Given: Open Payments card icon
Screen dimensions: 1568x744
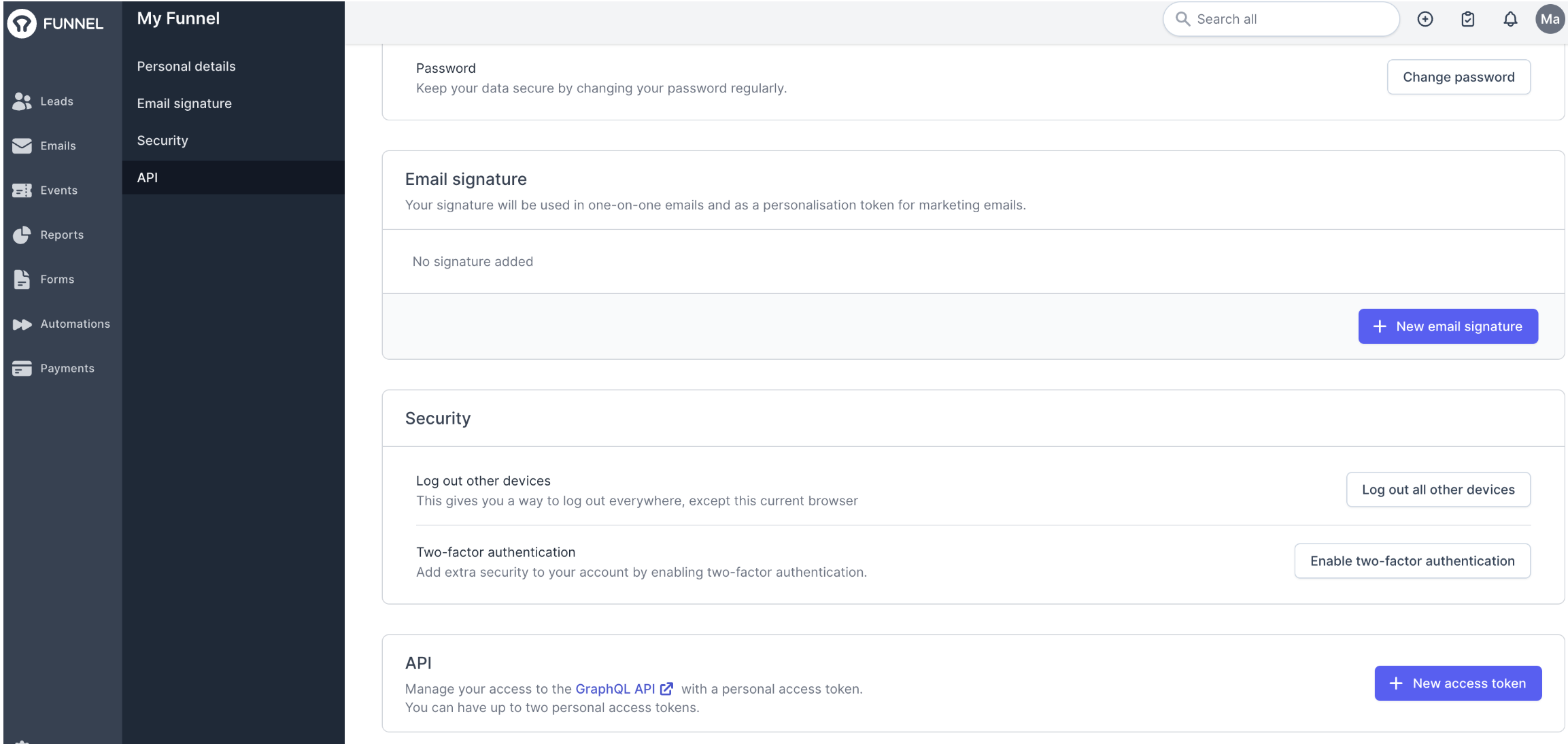Looking at the screenshot, I should coord(22,369).
